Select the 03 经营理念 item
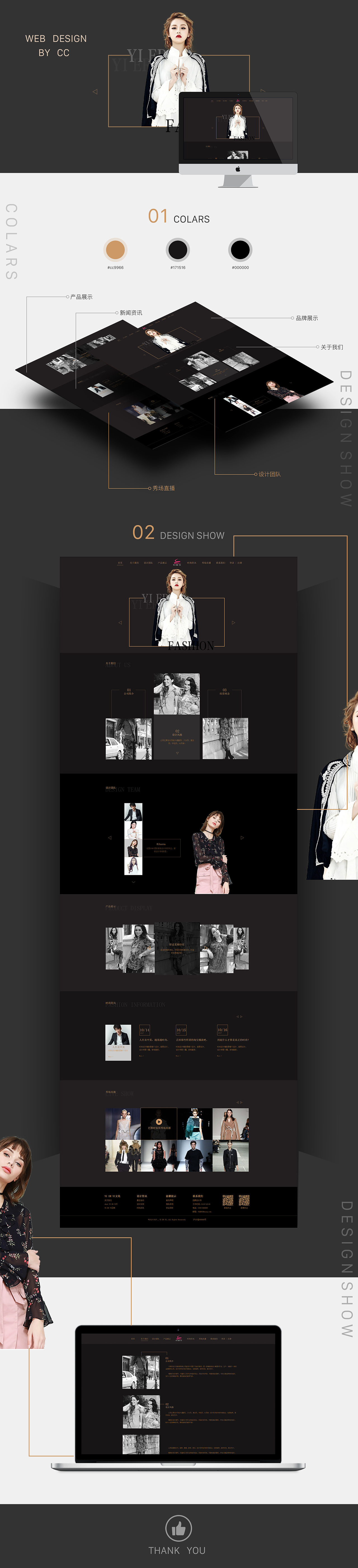 coord(224,692)
